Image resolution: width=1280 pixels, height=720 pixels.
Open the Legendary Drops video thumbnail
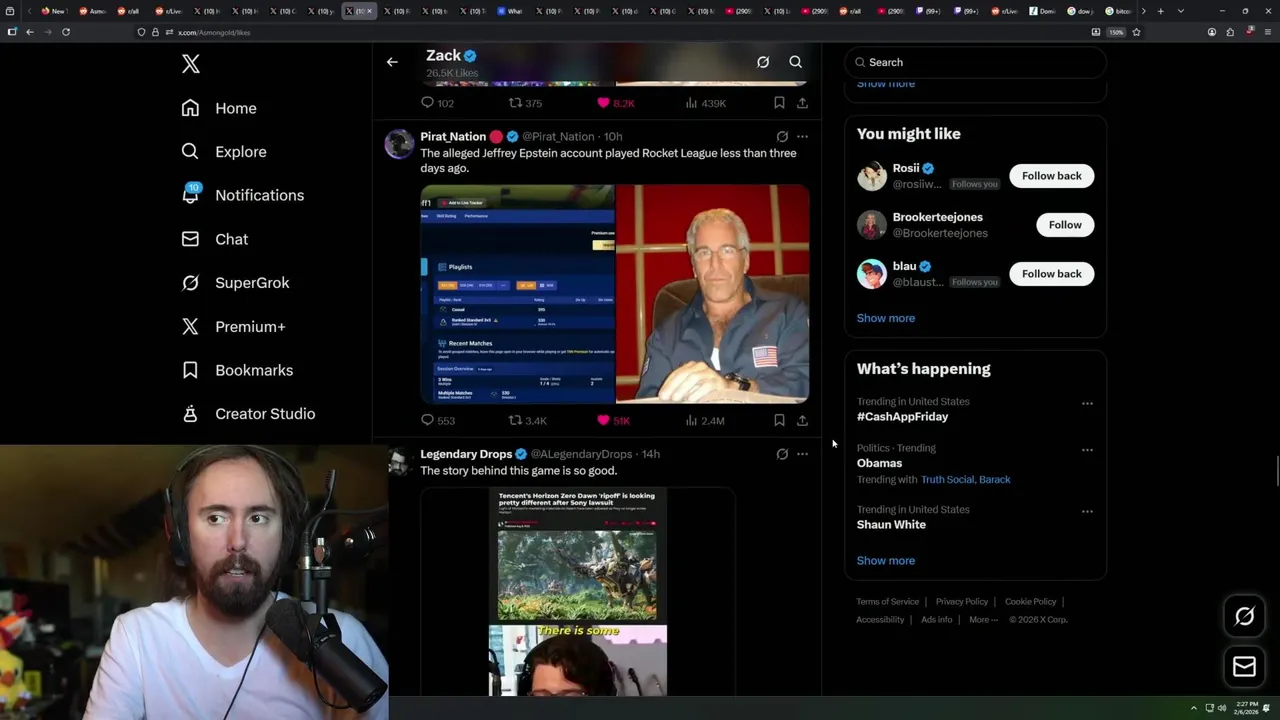tap(578, 592)
